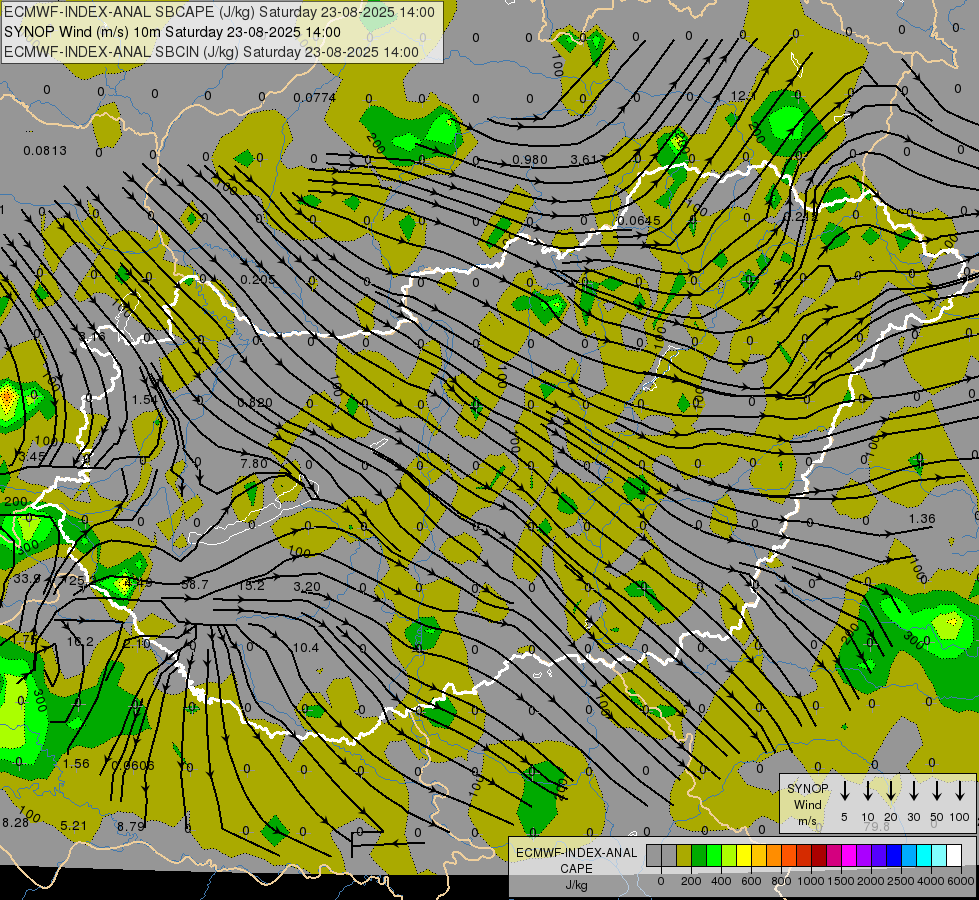Click the 0.0606 value on the map
Image resolution: width=979 pixels, height=900 pixels.
coord(132,765)
